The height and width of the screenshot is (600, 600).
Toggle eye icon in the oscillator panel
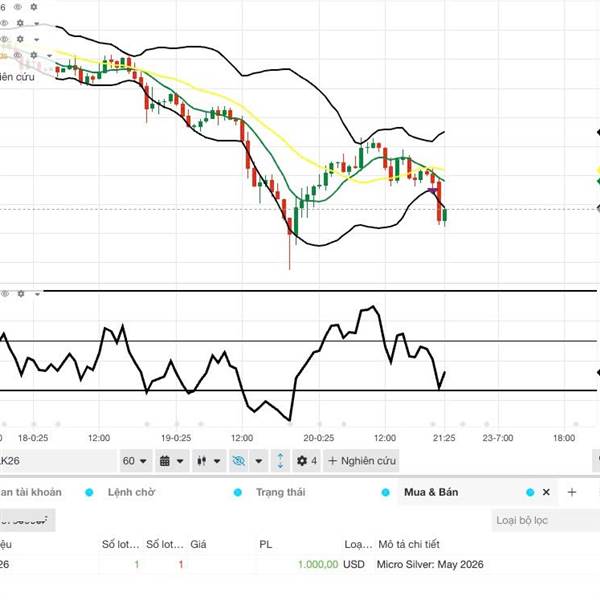tap(5, 294)
